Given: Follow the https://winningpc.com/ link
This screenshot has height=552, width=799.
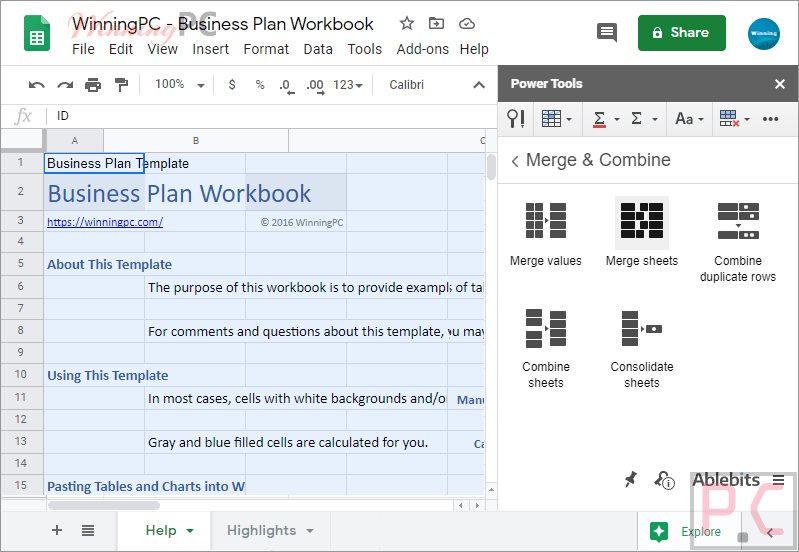Looking at the screenshot, I should [x=105, y=222].
